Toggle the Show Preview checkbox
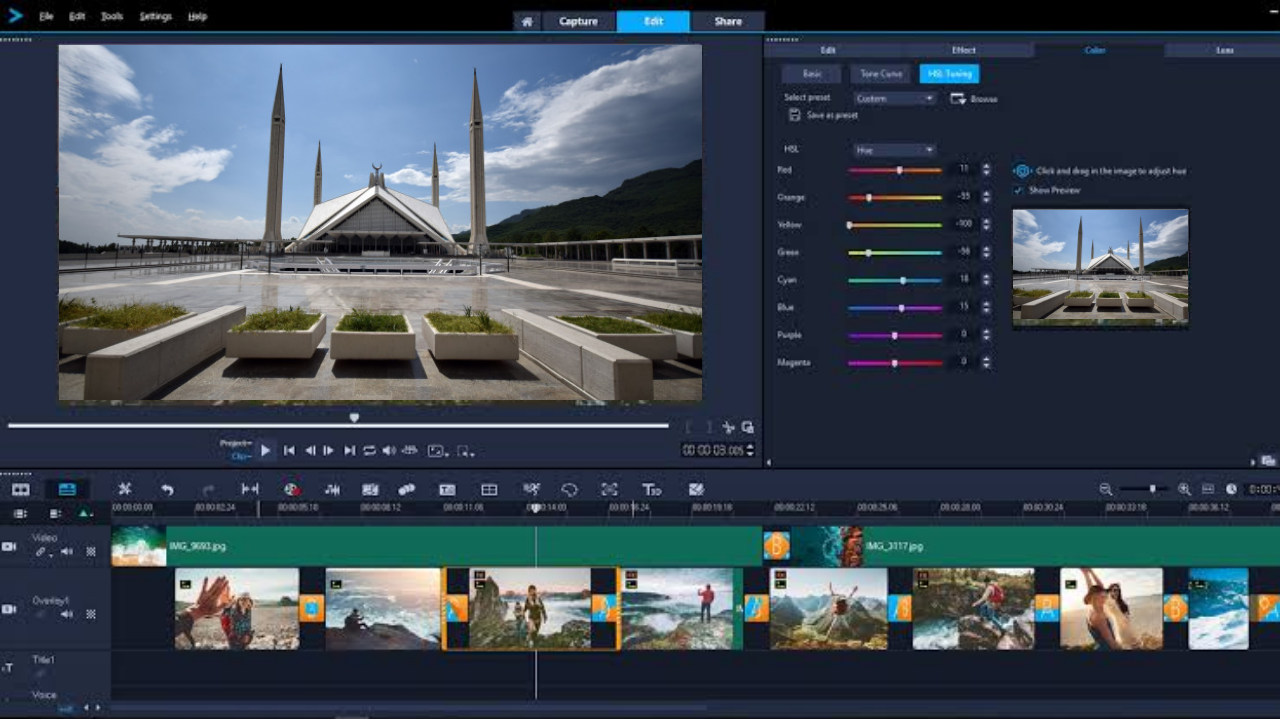1280x720 pixels. (x=1019, y=190)
